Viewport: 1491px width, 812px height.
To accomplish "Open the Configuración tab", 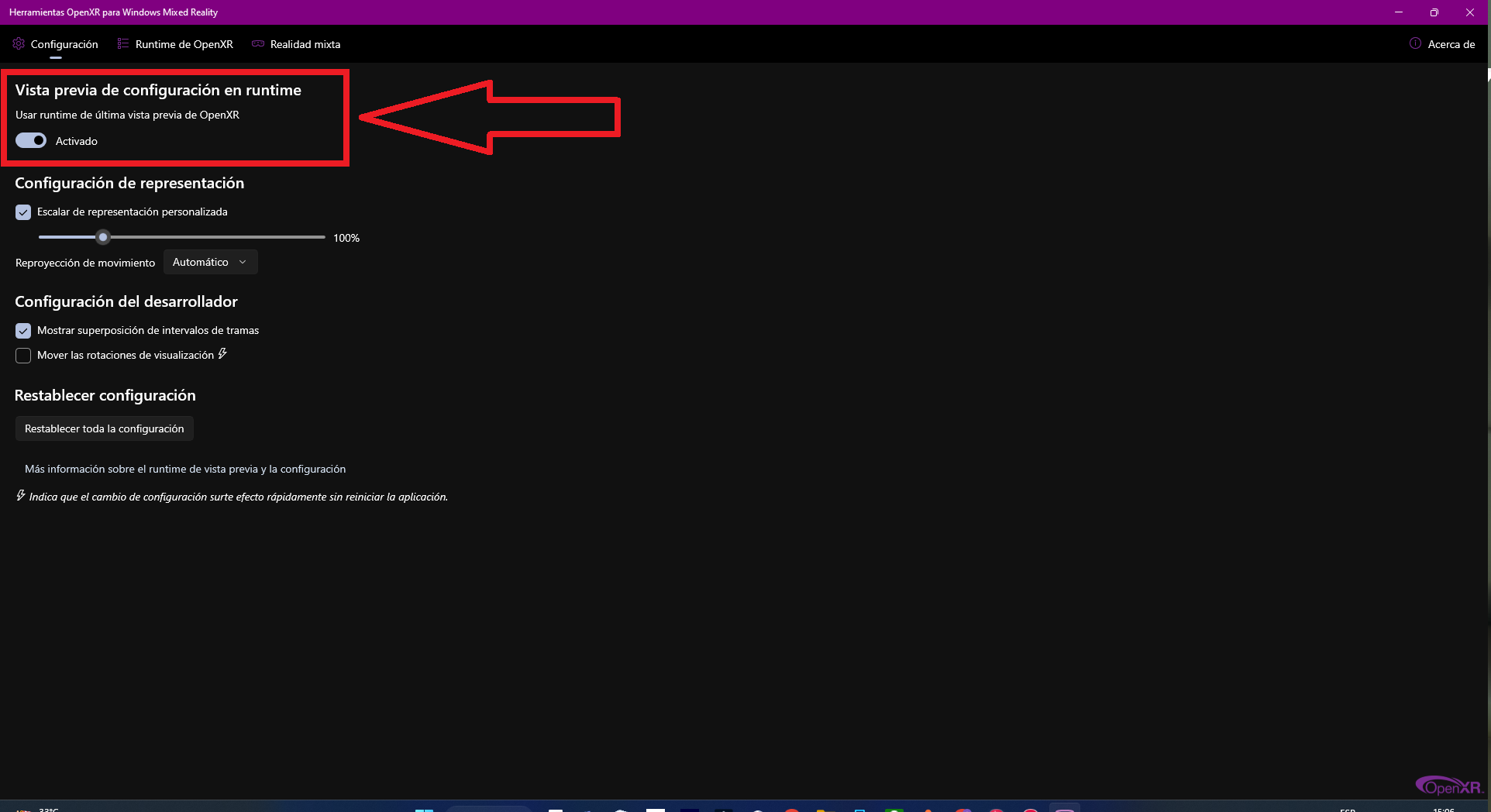I will (56, 44).
